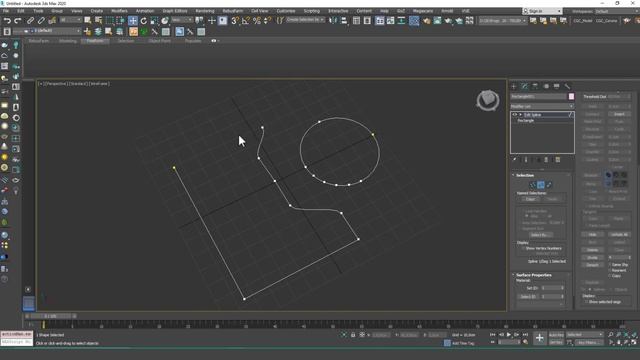Open the Scripting menu
The image size is (640, 360).
[x=311, y=11]
